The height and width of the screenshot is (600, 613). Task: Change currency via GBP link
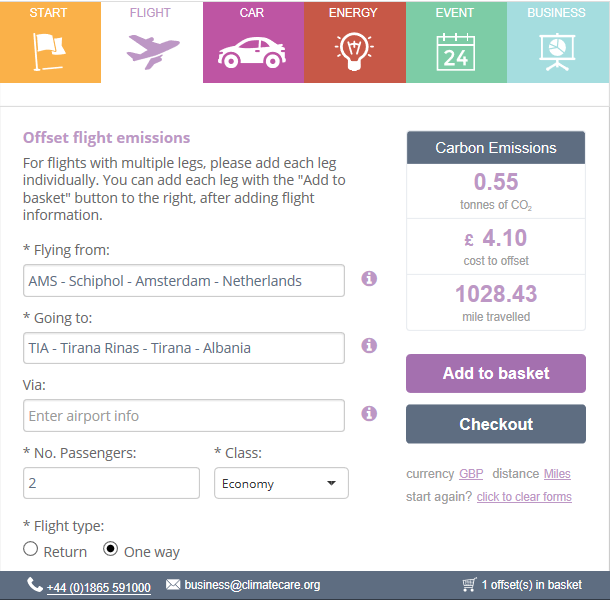[471, 474]
